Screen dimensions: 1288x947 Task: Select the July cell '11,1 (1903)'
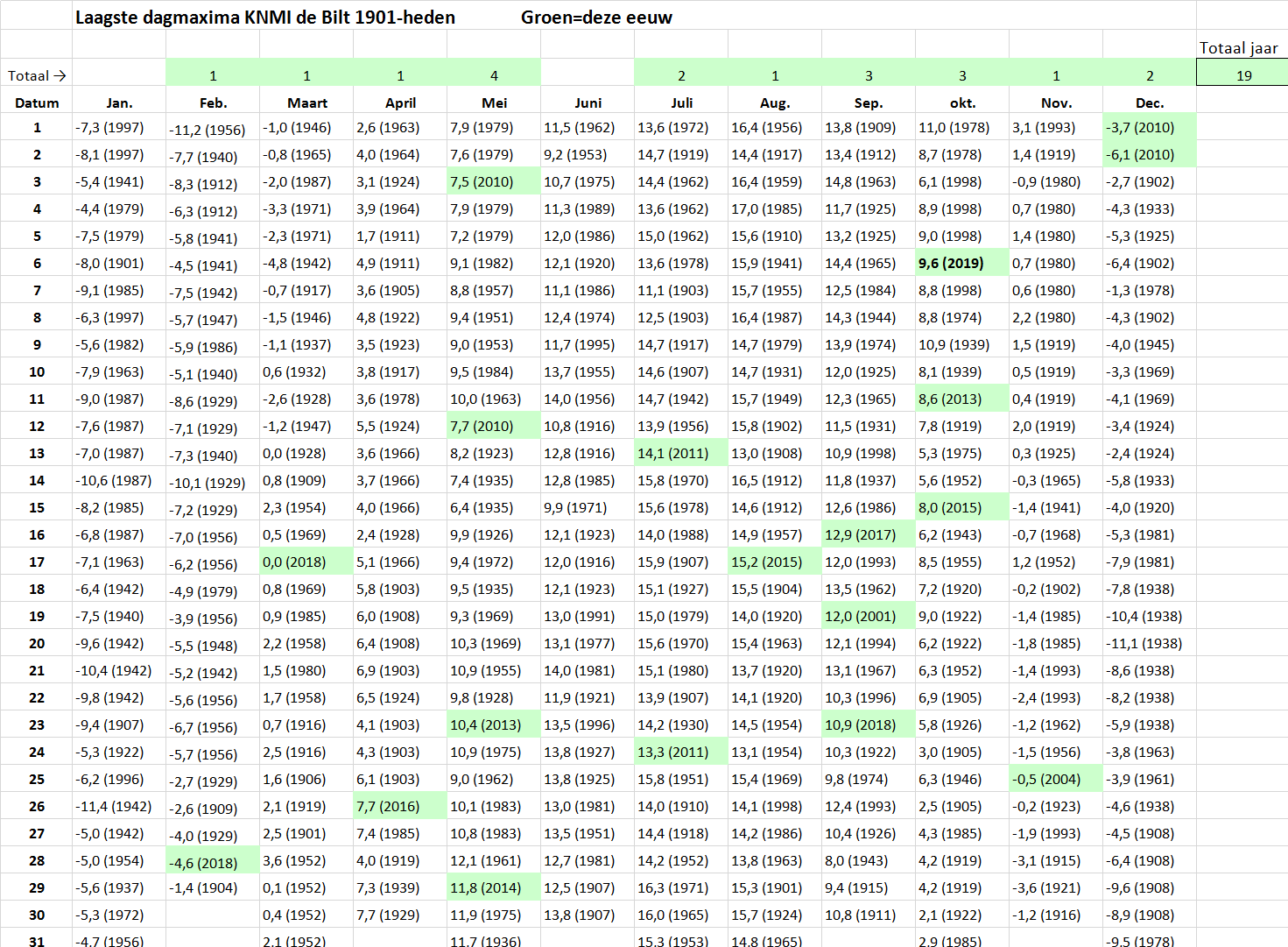pos(681,290)
